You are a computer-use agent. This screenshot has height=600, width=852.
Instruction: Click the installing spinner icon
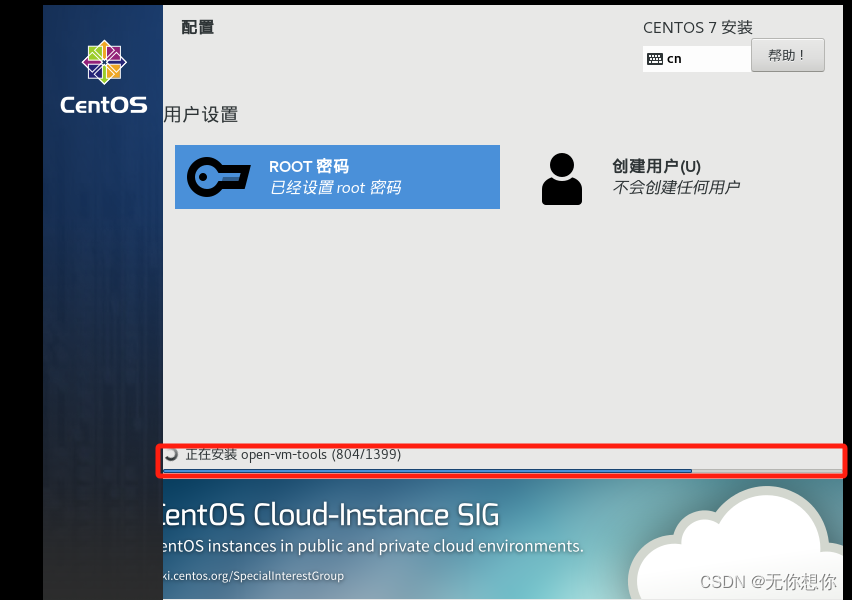pos(171,454)
